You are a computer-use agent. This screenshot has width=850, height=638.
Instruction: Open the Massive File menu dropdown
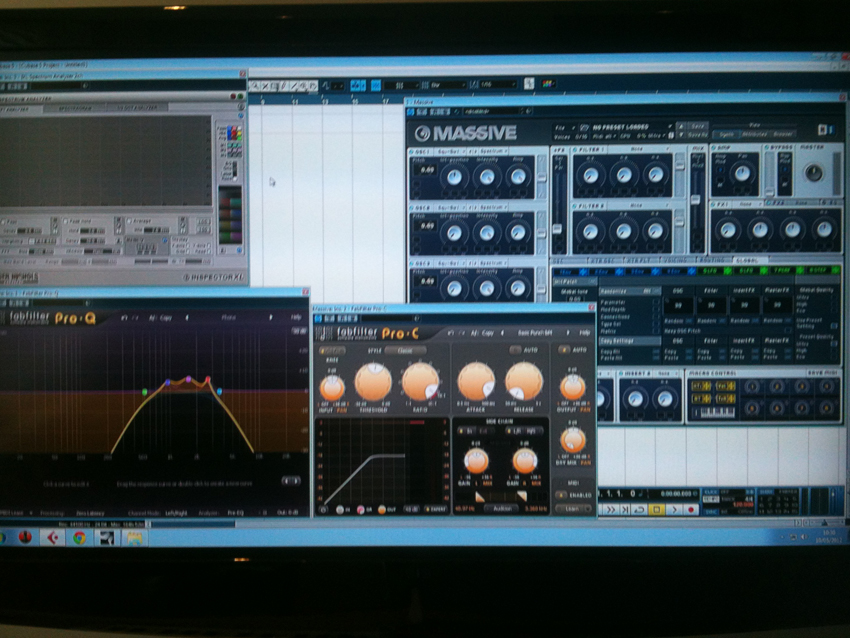click(564, 127)
